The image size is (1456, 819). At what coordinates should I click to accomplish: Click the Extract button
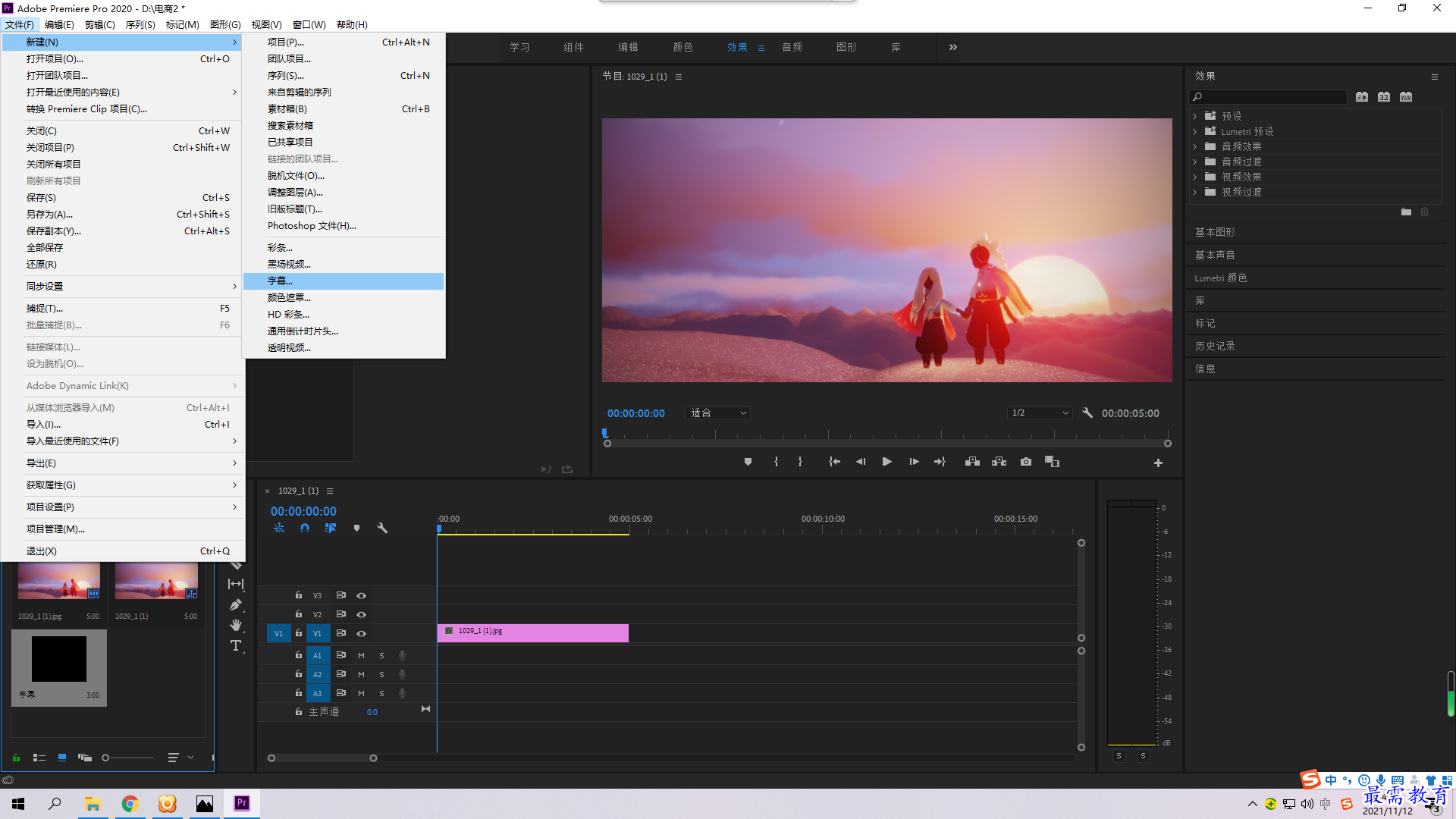click(x=999, y=462)
